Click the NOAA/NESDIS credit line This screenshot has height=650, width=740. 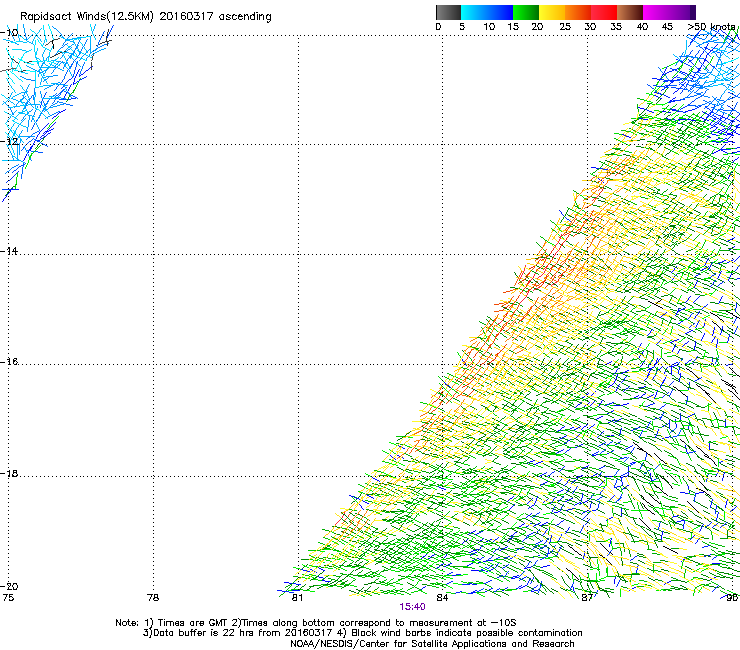click(x=432, y=644)
